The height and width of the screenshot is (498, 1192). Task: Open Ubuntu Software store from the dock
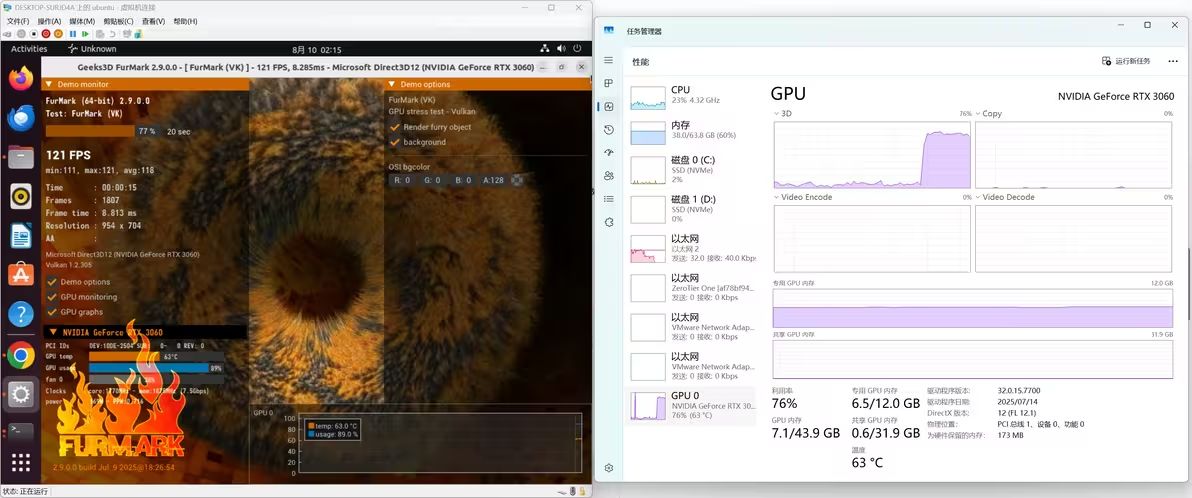click(21, 274)
